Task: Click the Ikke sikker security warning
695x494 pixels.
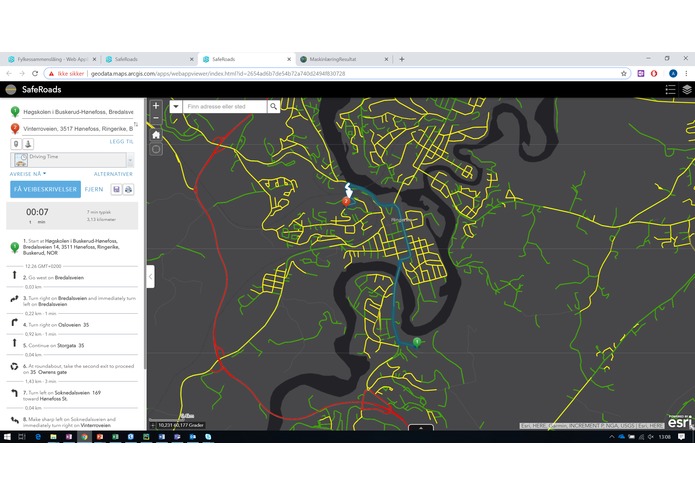Action: pyautogui.click(x=66, y=74)
